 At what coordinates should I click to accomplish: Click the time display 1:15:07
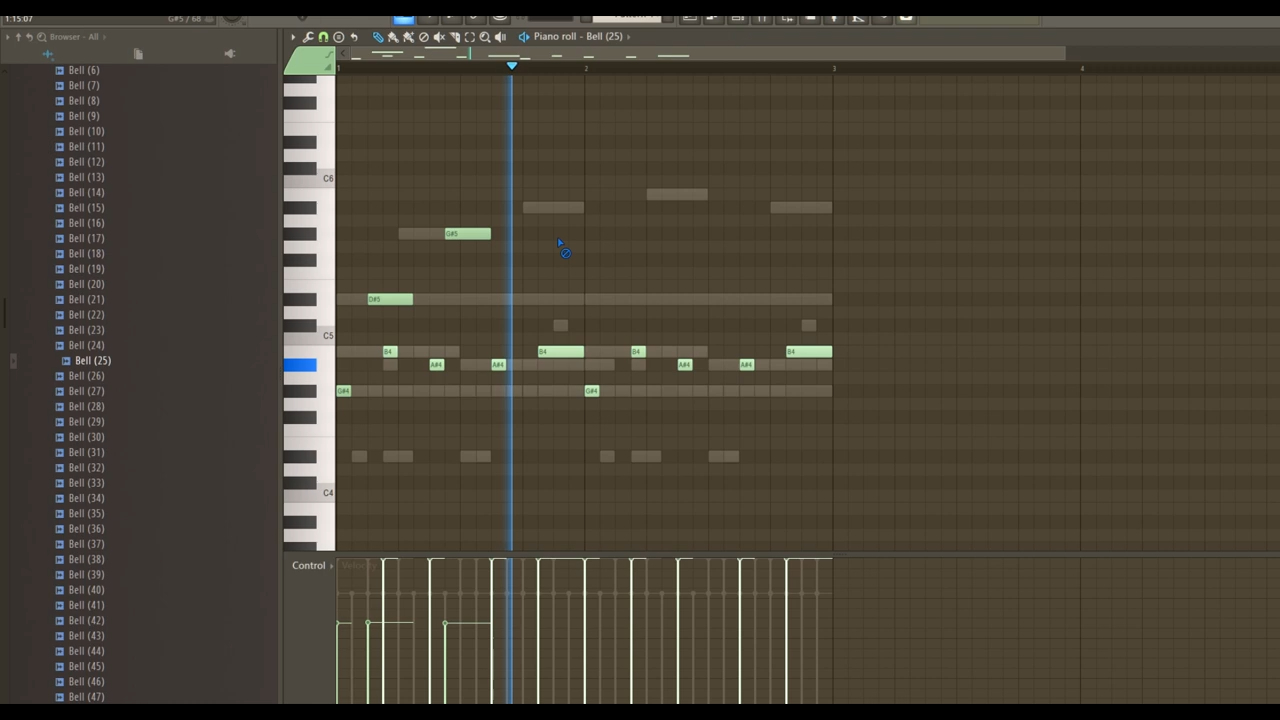coord(19,19)
